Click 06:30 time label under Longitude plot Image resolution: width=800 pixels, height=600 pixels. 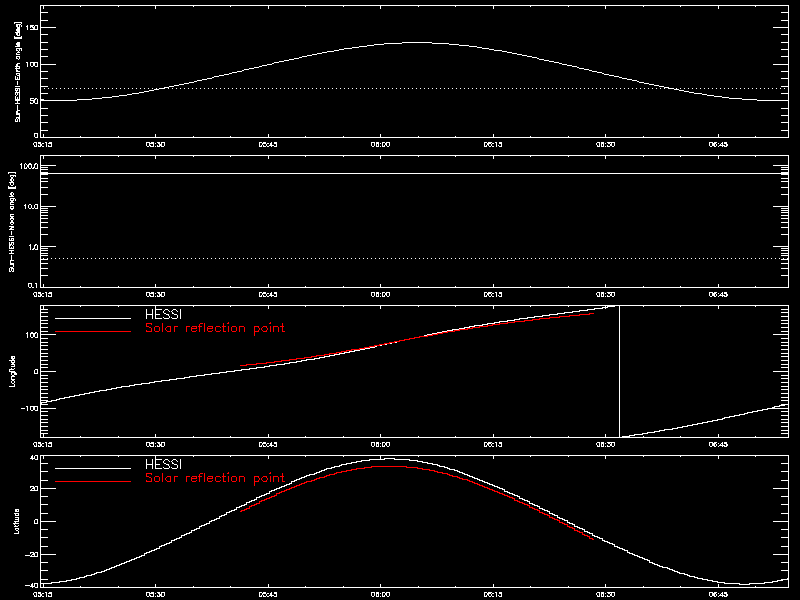[605, 444]
